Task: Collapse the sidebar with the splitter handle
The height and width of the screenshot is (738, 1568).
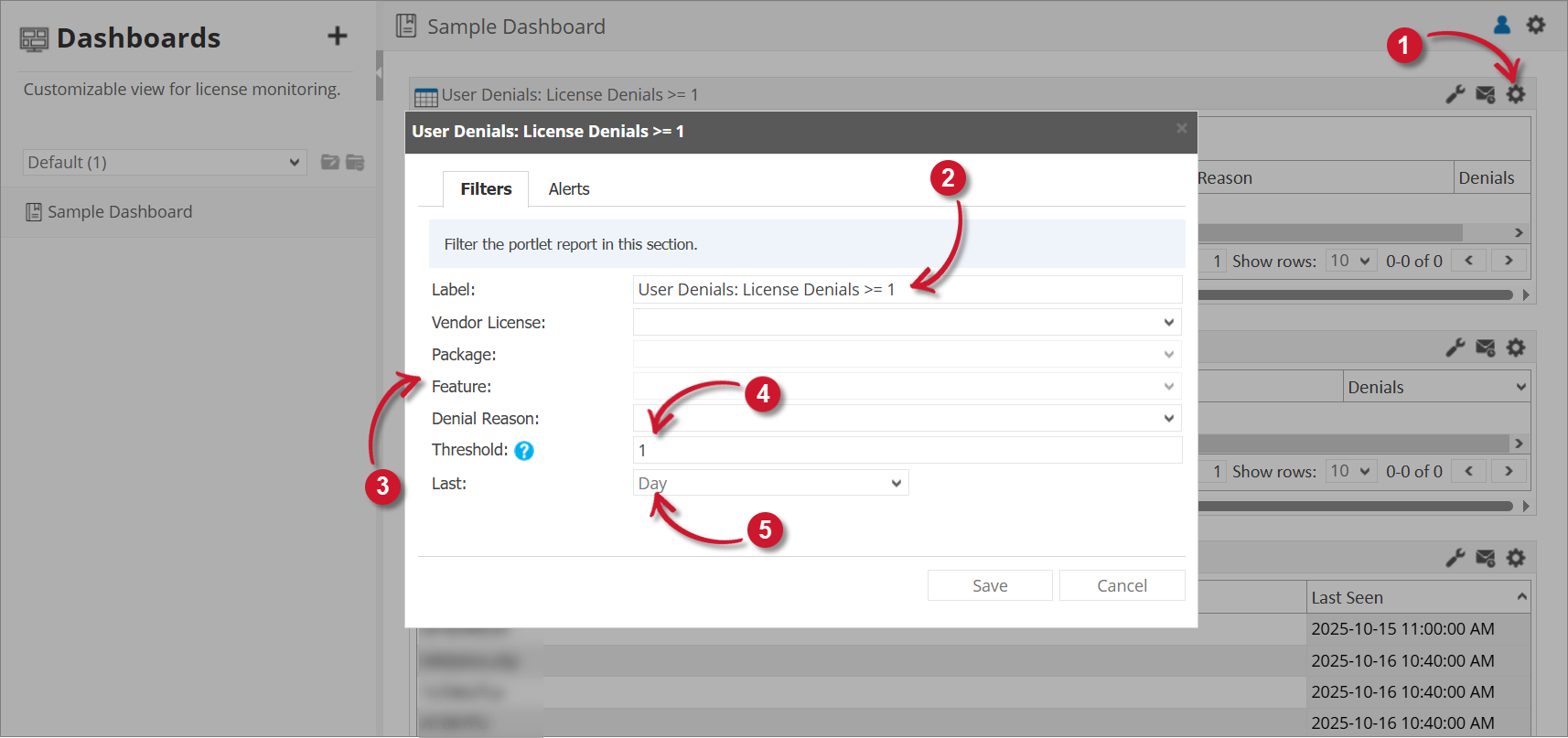Action: 379,75
